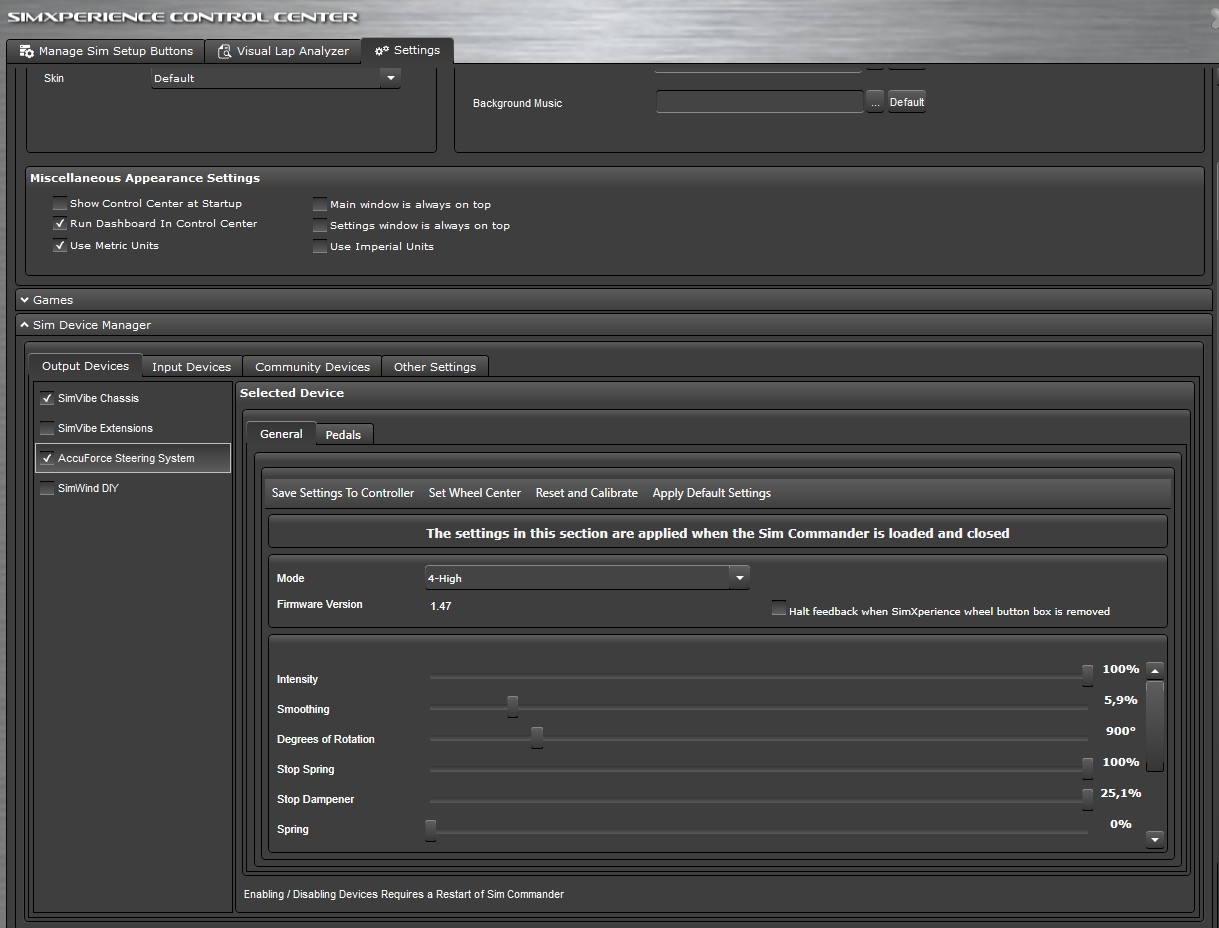
Task: Check Halt feedback when button box removed
Action: (779, 610)
